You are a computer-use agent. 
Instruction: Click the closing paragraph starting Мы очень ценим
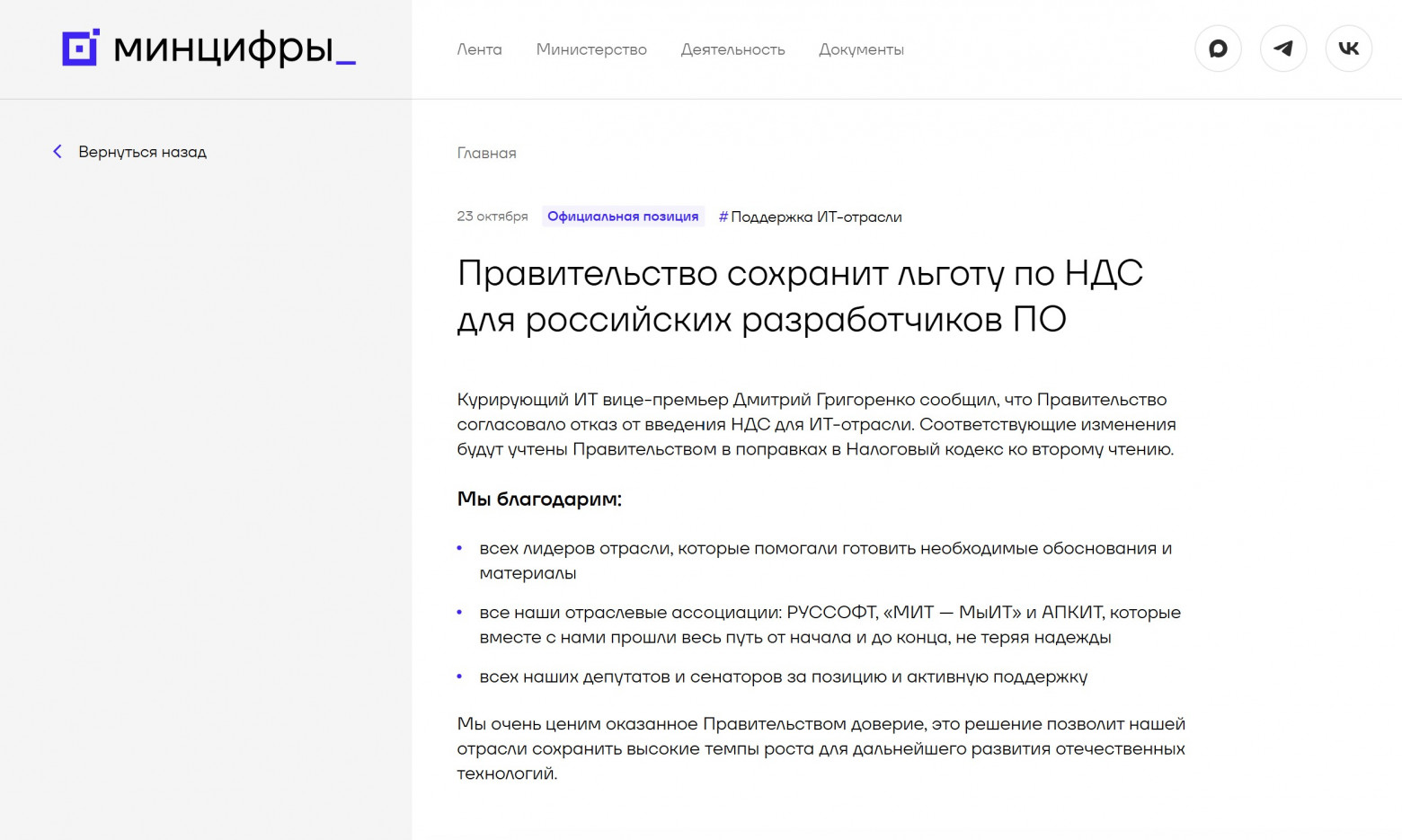point(821,748)
